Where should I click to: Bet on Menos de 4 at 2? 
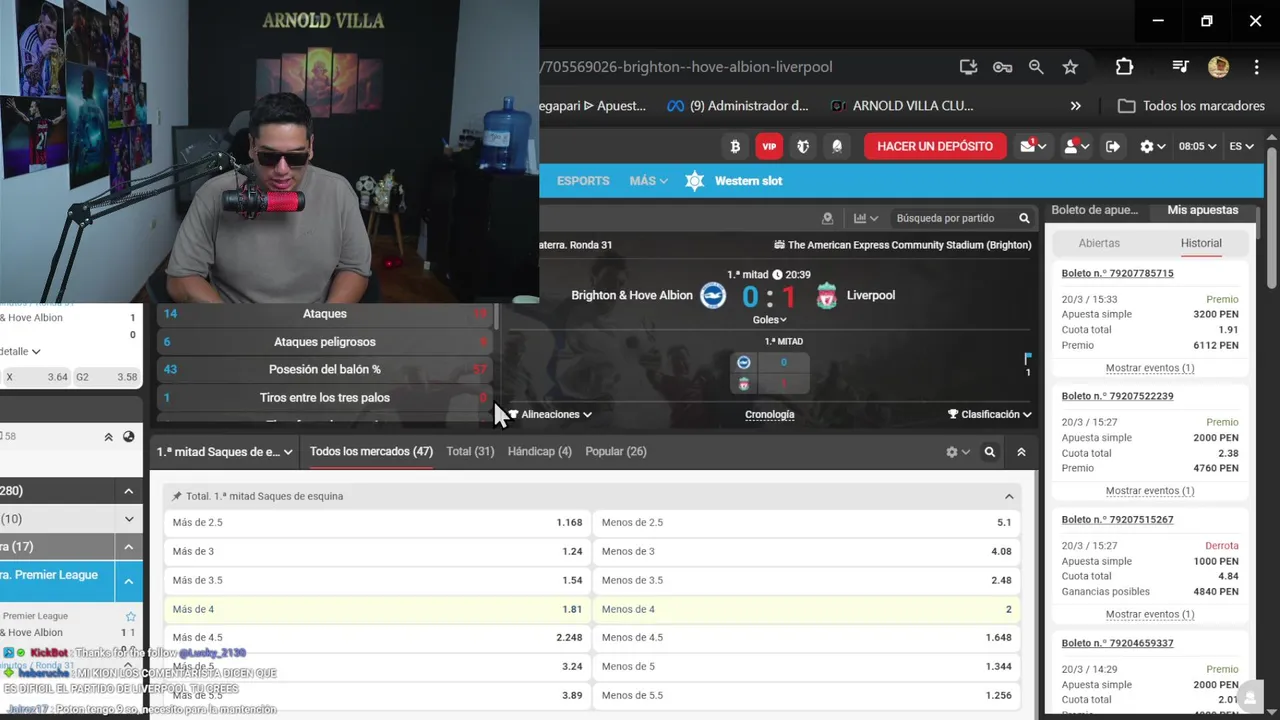pyautogui.click(x=806, y=609)
